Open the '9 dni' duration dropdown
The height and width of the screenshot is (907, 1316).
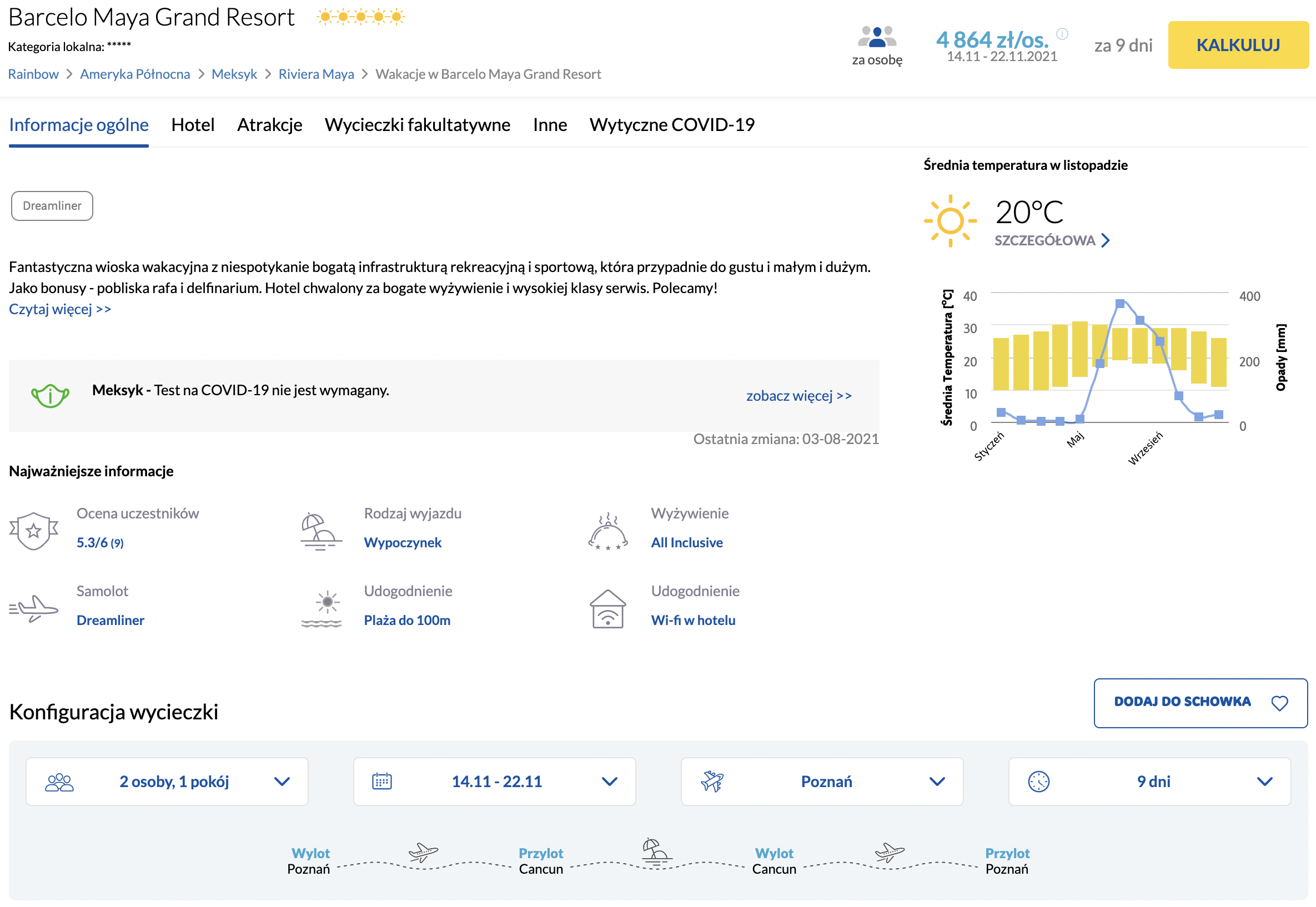(x=1149, y=781)
